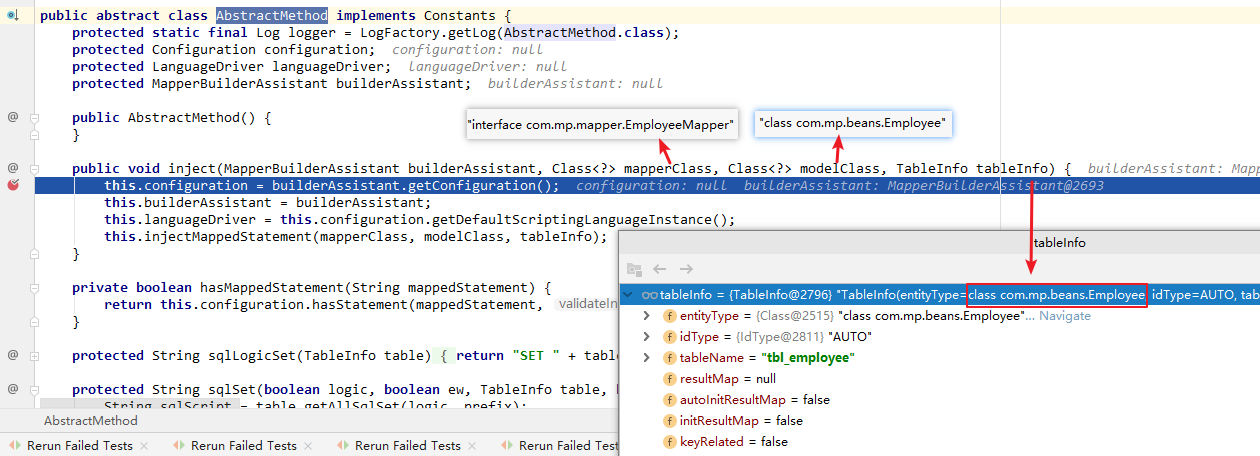Viewport: 1260px width, 456px height.
Task: Click the @ gutter icon beside the sqlSet method
Action: click(x=13, y=389)
